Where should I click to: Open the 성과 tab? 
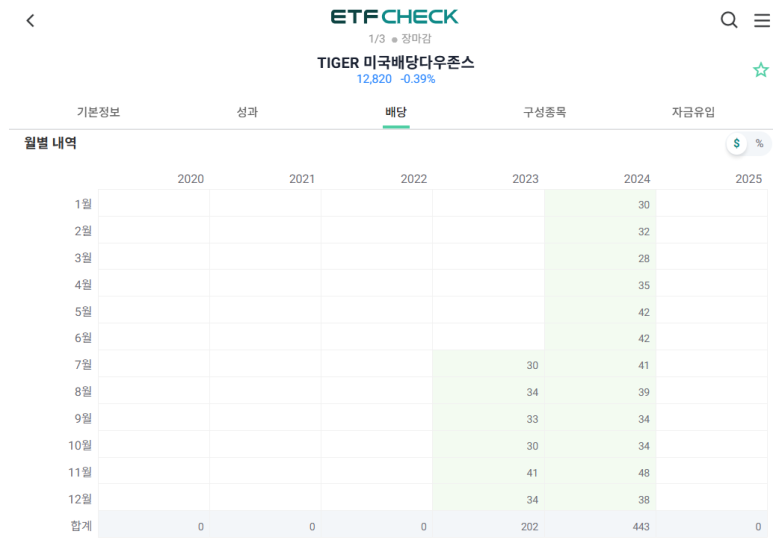pos(247,112)
